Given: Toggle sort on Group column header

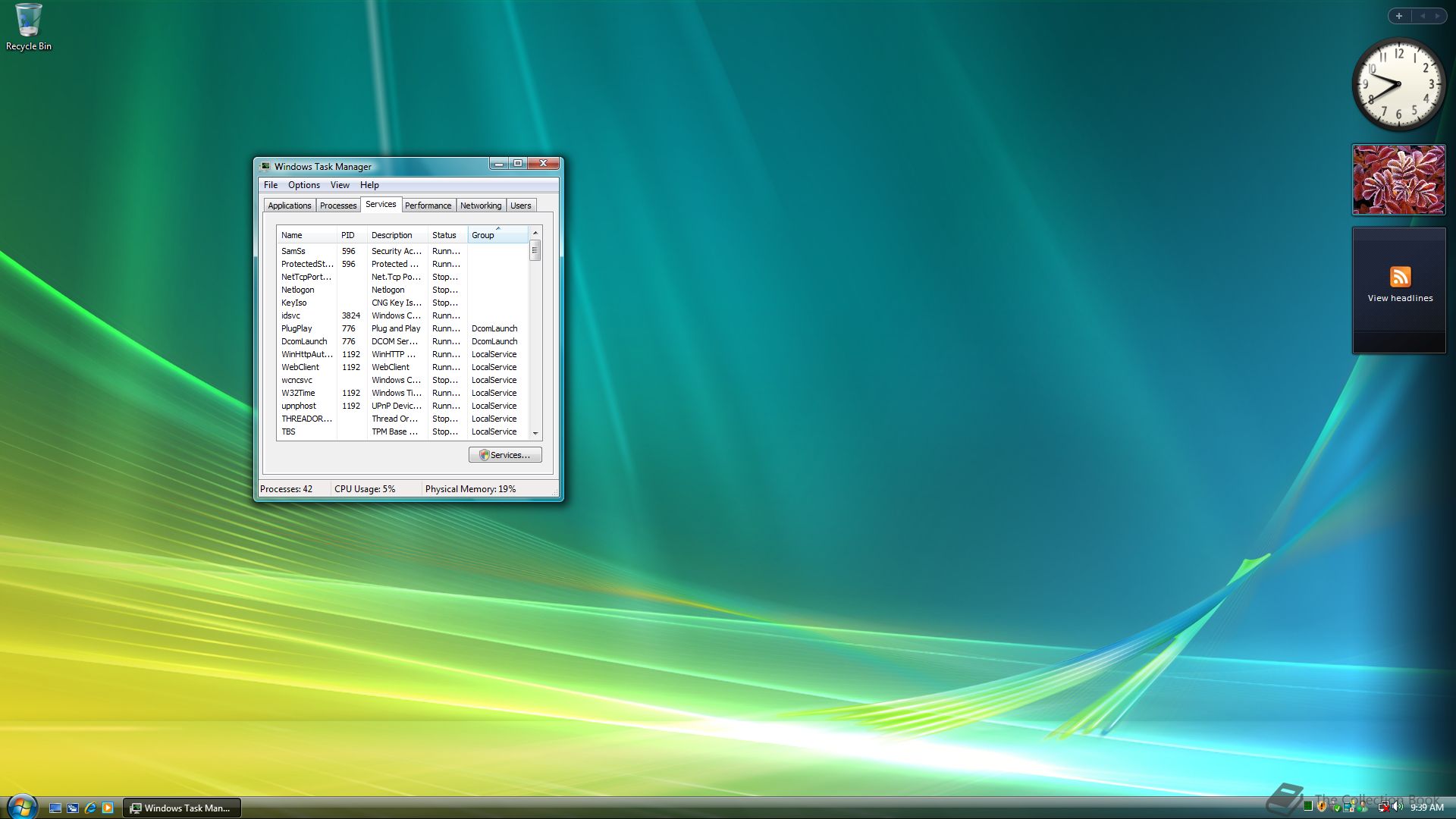Looking at the screenshot, I should 497,235.
